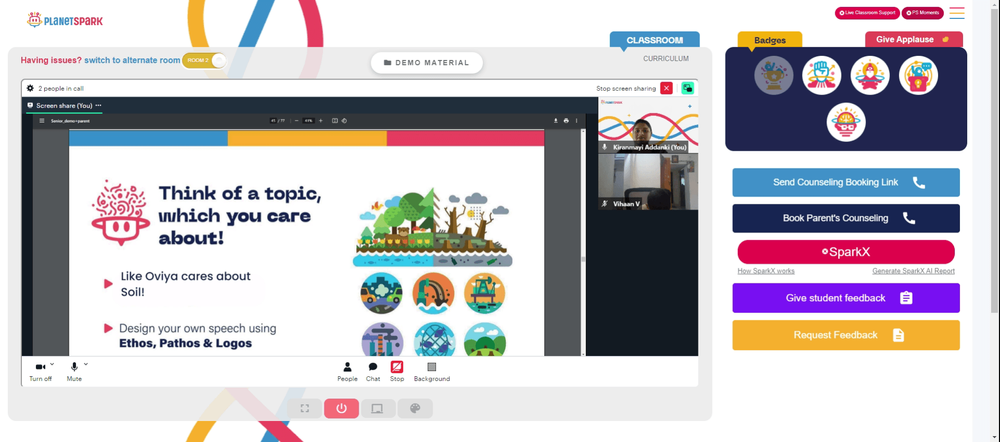
Task: Open PDF viewer more actions menu
Action: pos(577,121)
